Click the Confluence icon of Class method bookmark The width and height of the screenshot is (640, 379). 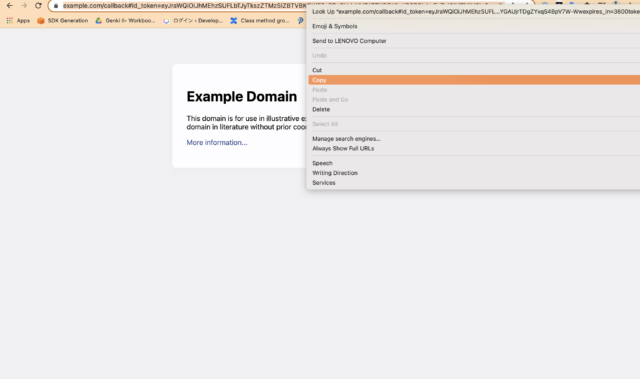coord(233,20)
